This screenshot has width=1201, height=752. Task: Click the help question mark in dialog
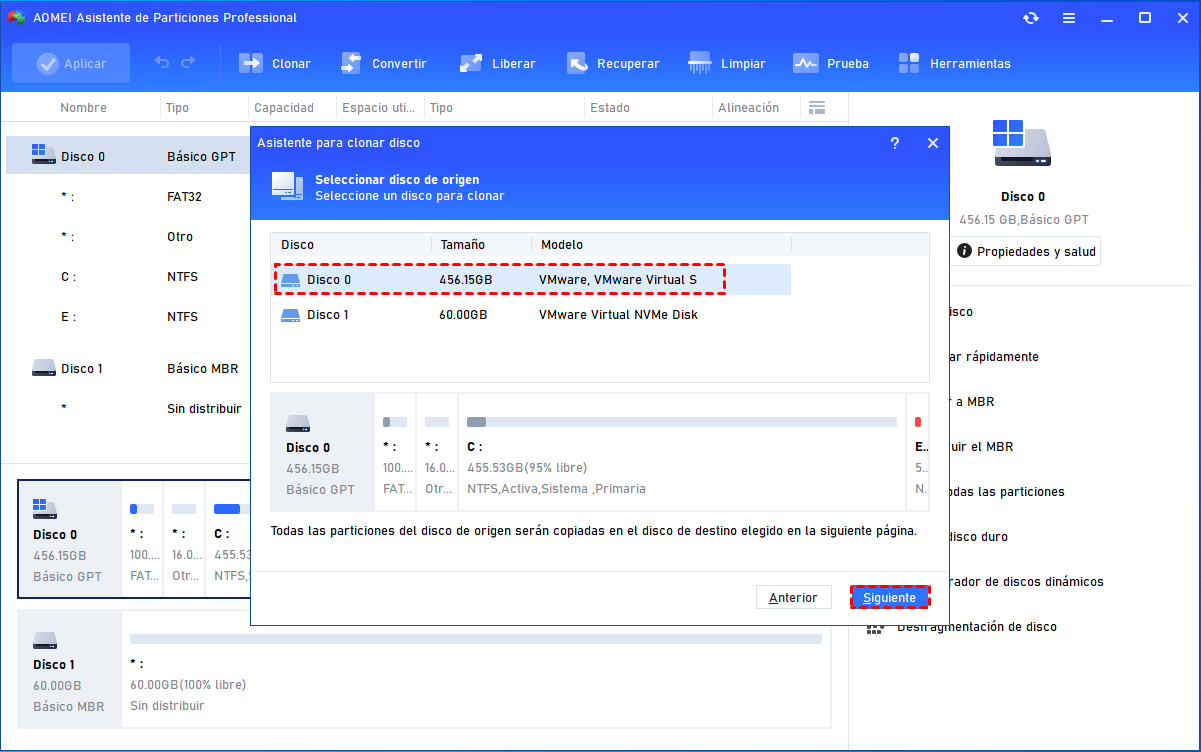pos(894,143)
